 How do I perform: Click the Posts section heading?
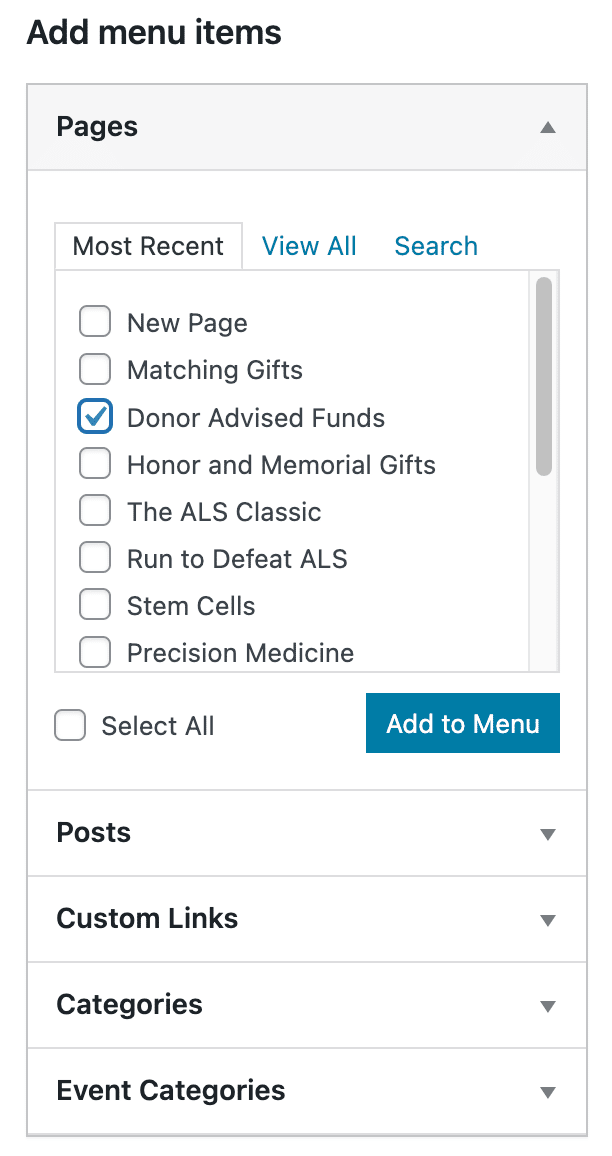click(94, 833)
